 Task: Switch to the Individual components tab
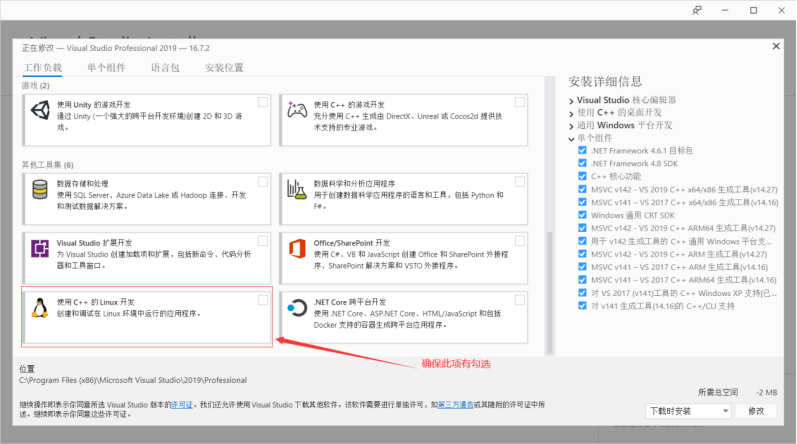tap(106, 68)
